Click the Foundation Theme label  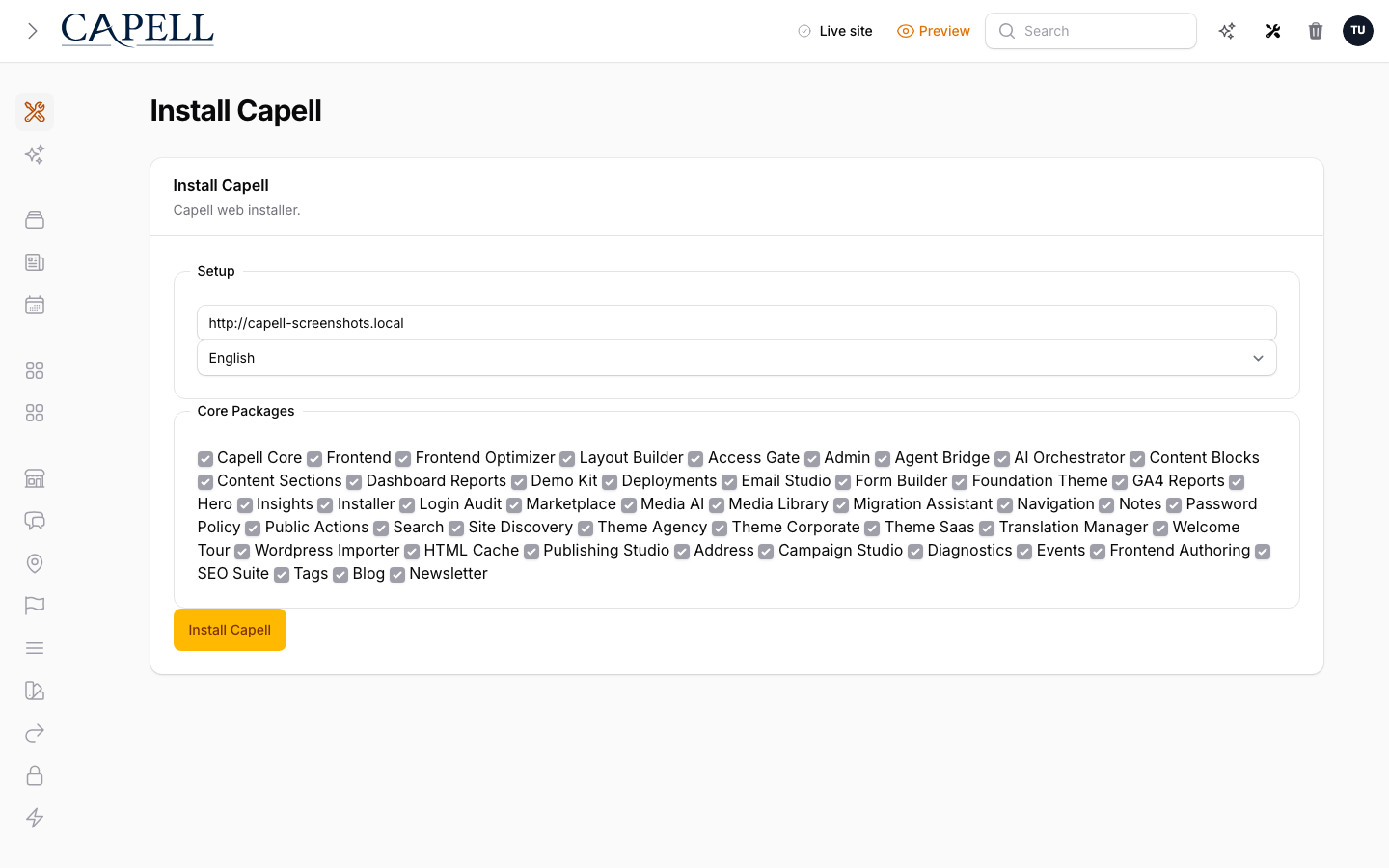(1040, 480)
